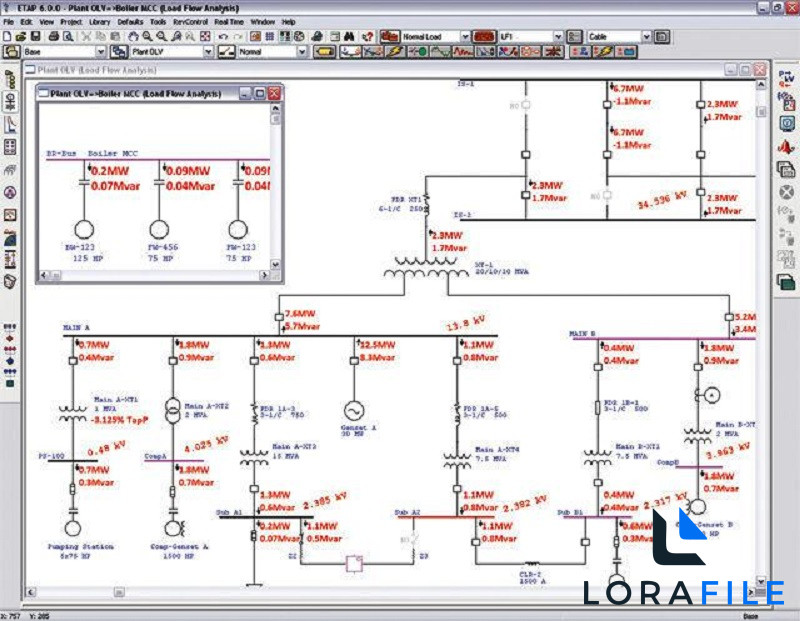800x621 pixels.
Task: Open the File menu
Action: [9, 22]
